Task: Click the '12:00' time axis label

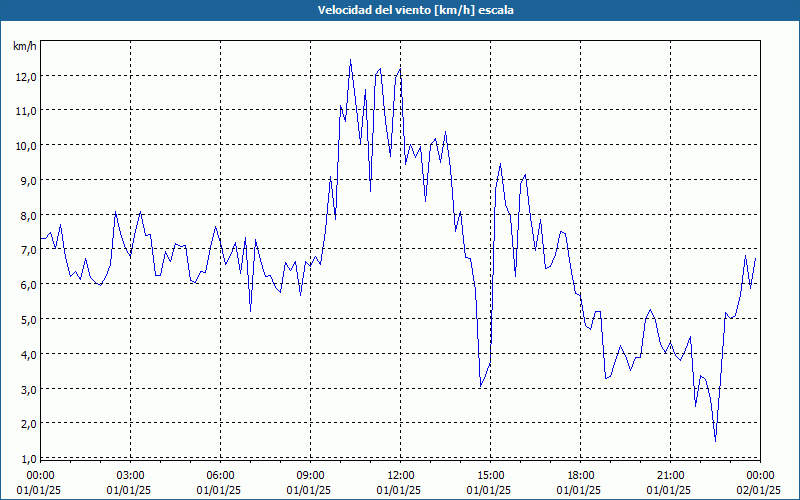Action: [401, 476]
